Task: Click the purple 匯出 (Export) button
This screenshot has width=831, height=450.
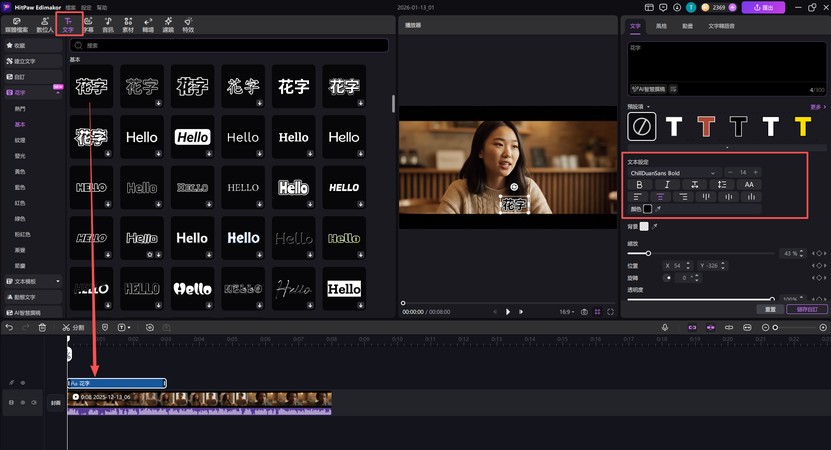Action: (765, 7)
